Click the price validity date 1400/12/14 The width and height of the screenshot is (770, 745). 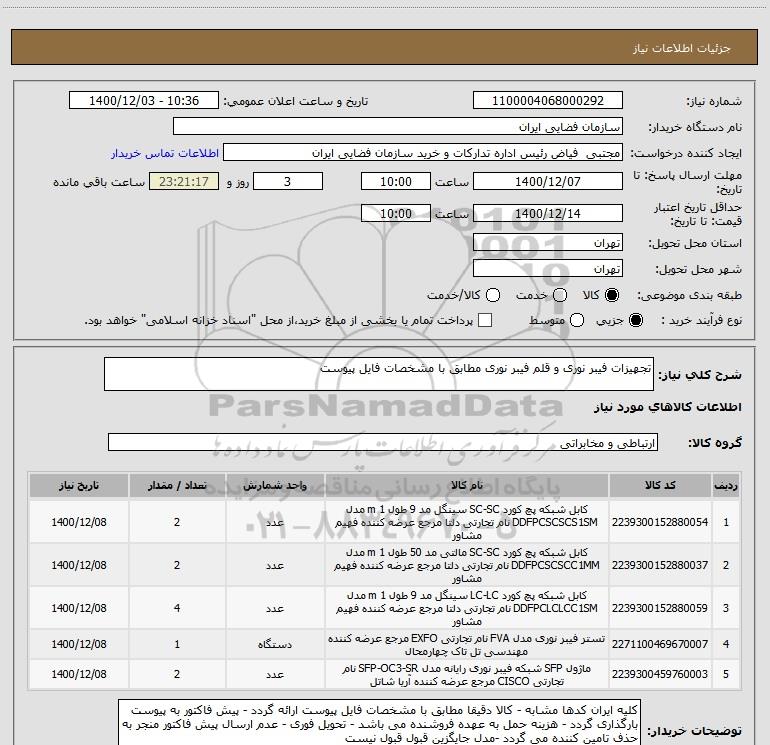click(548, 214)
